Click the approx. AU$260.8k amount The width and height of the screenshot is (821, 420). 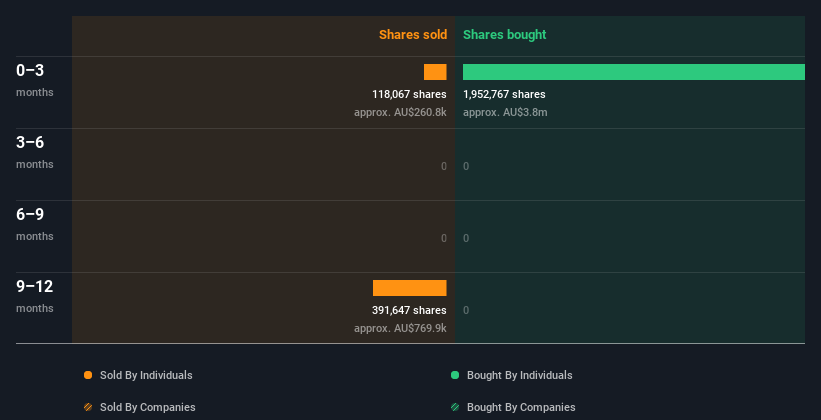click(x=400, y=112)
